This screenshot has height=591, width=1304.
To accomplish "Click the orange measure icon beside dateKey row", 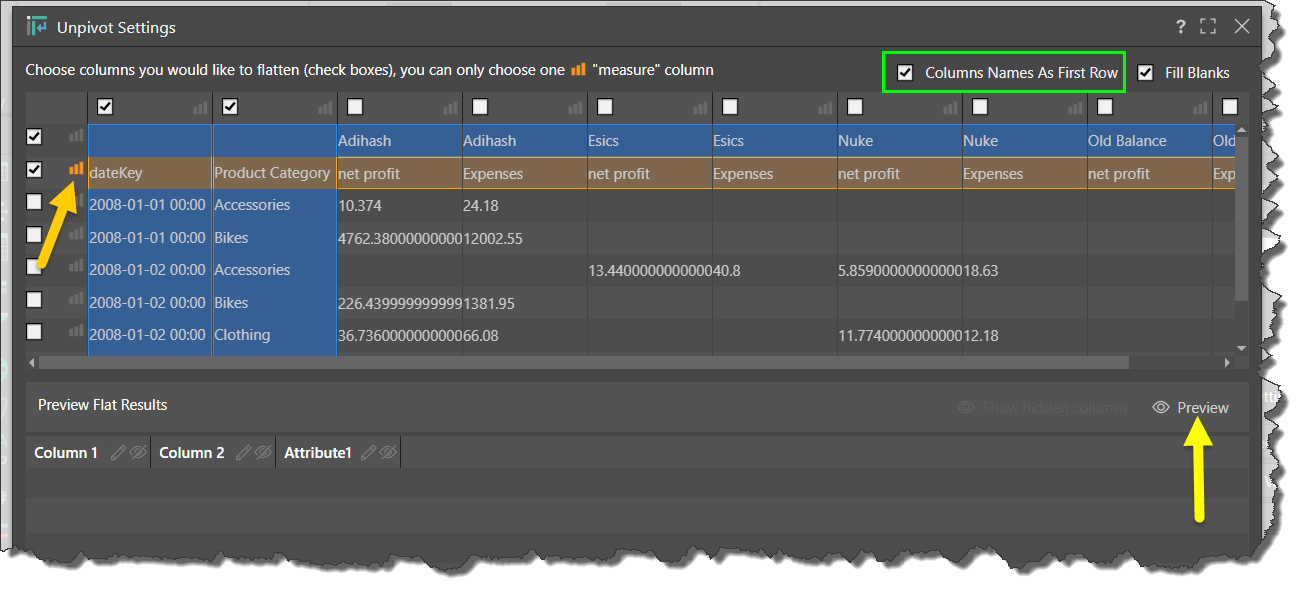I will (x=76, y=169).
